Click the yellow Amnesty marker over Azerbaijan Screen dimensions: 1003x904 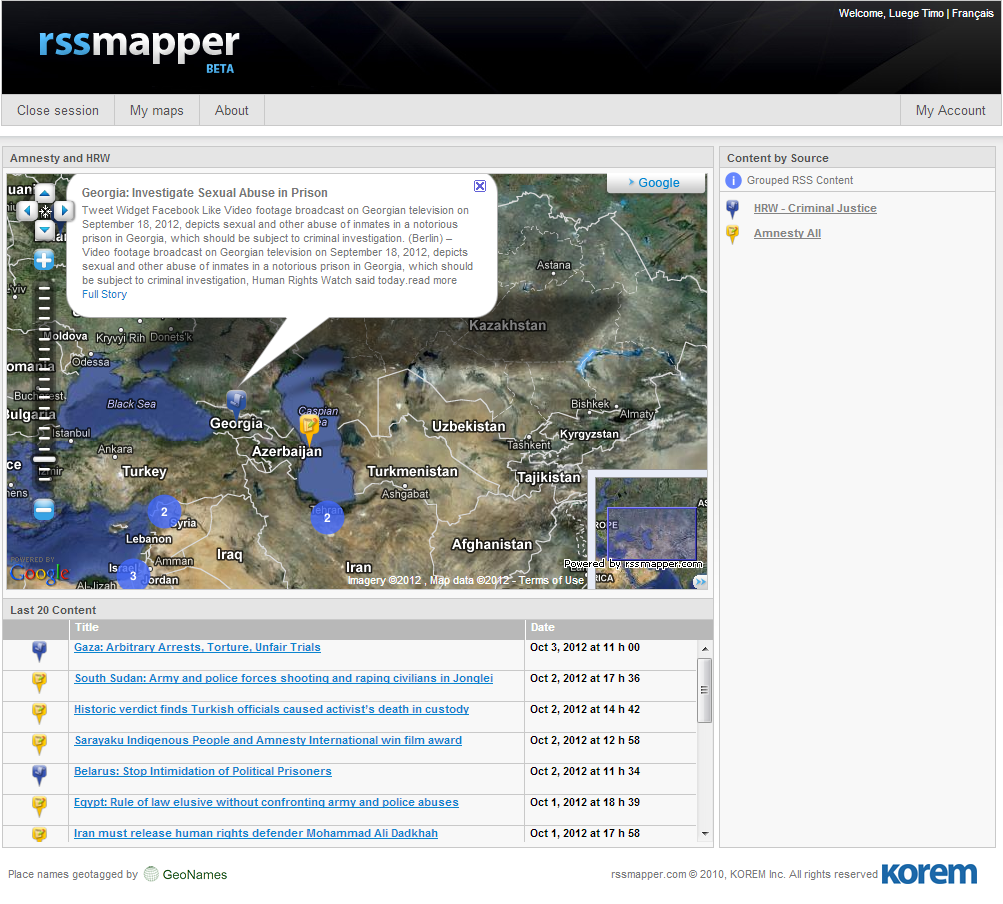tap(309, 429)
